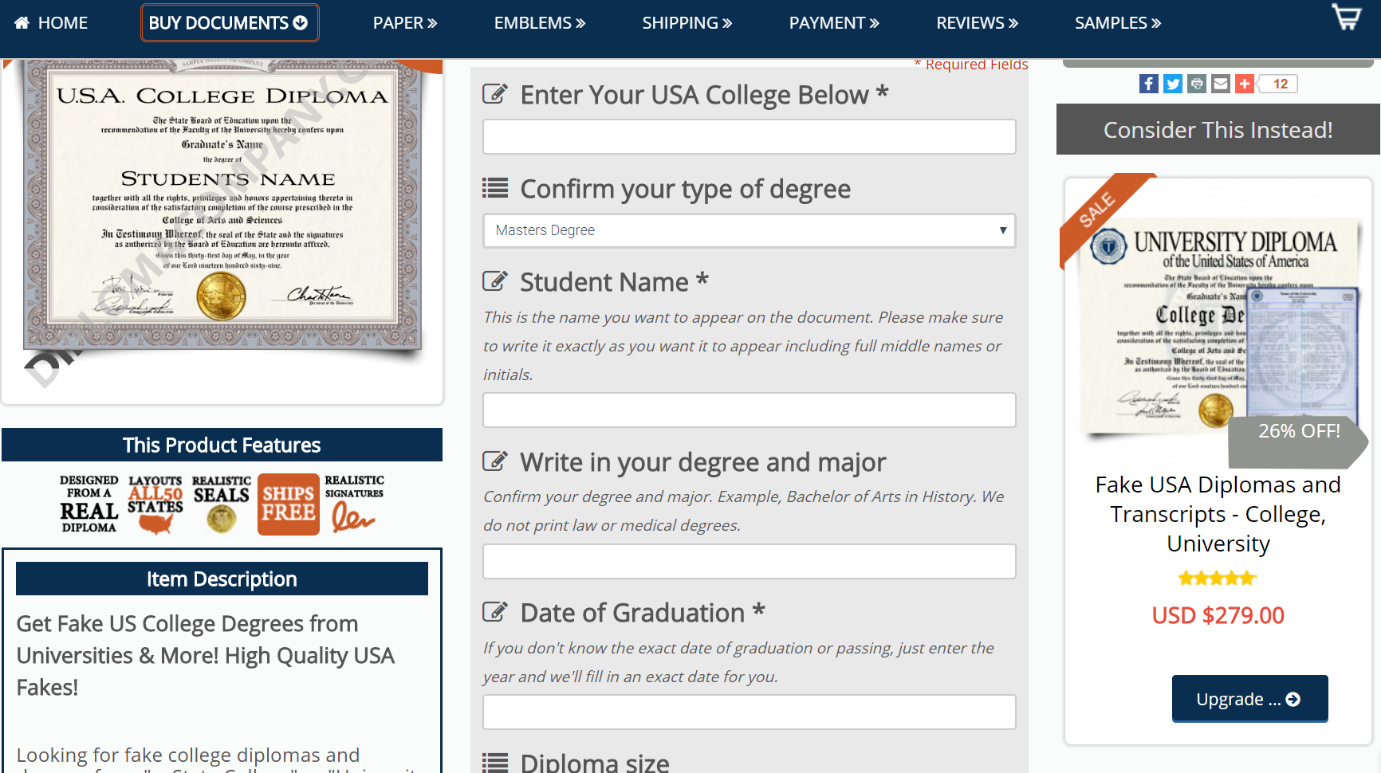This screenshot has height=773, width=1381.
Task: Focus the Date of Graduation field
Action: point(749,712)
